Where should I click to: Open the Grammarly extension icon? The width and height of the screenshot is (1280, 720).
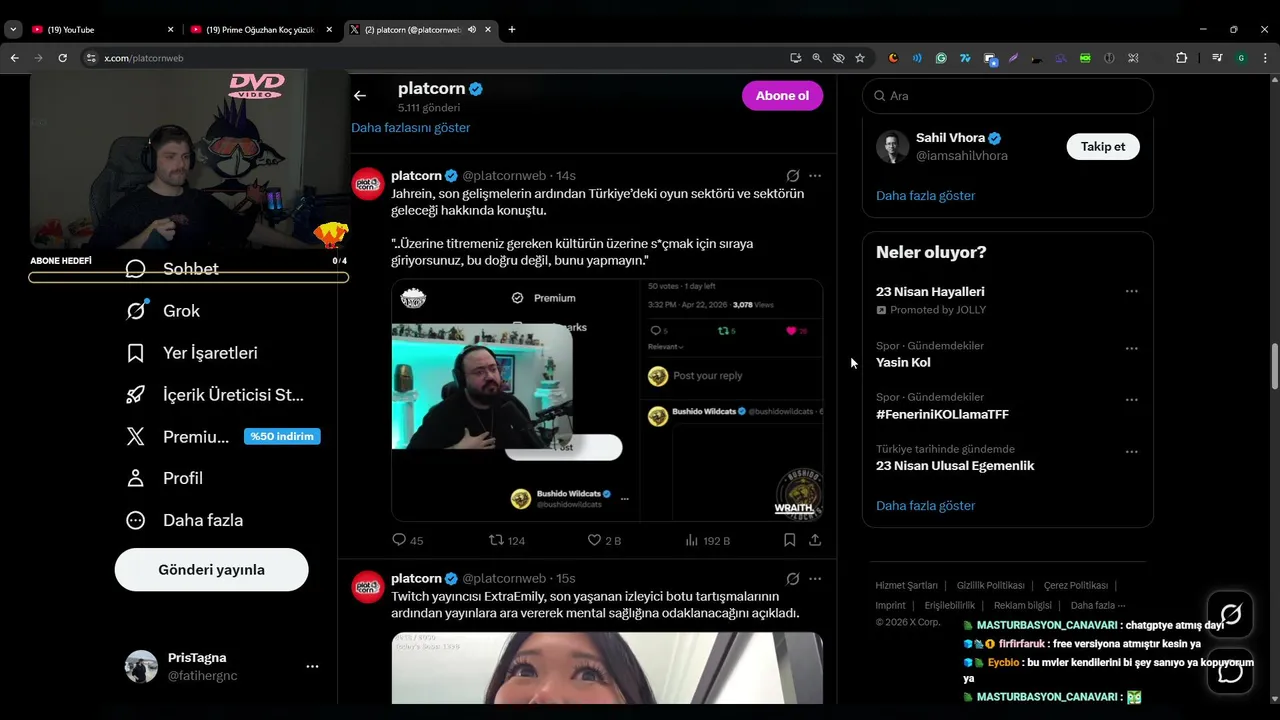click(941, 58)
